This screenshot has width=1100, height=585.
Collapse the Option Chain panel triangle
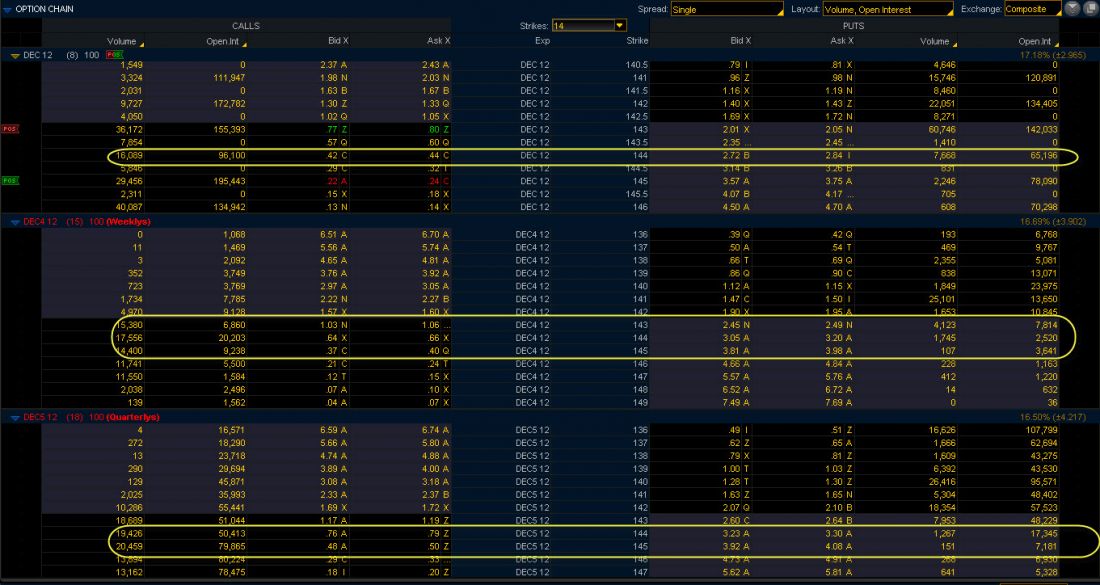tap(7, 8)
